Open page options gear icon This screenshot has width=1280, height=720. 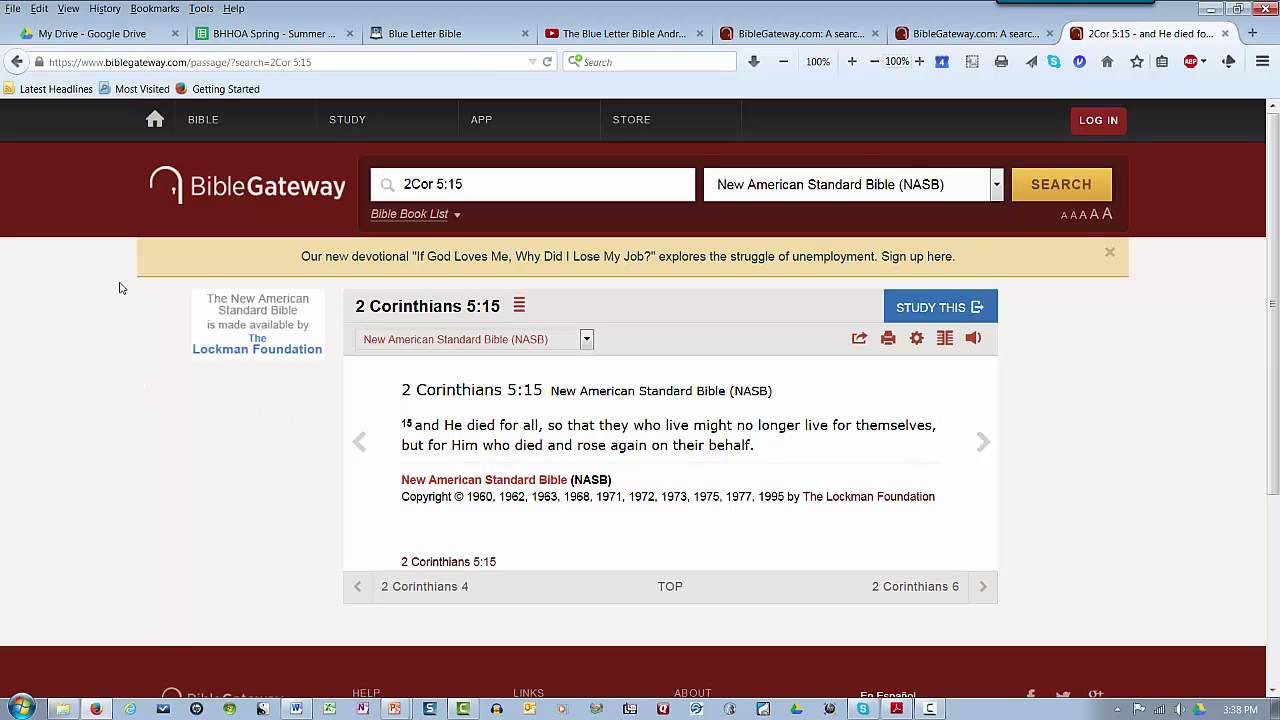point(917,338)
